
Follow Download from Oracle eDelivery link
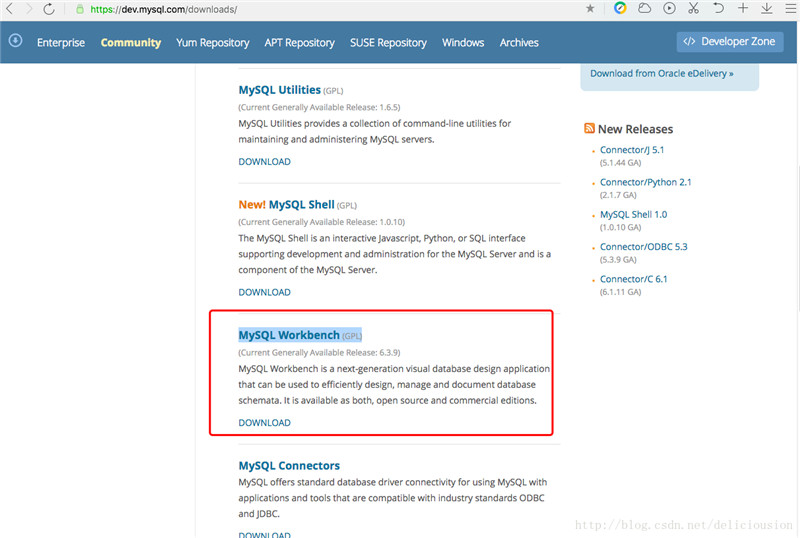pos(662,74)
